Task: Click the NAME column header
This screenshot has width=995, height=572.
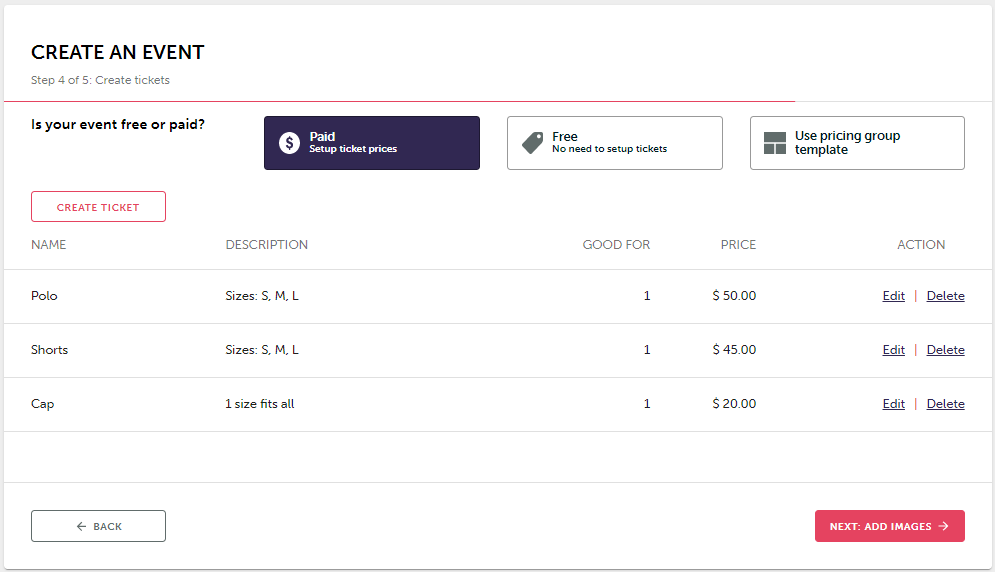Action: (x=48, y=244)
